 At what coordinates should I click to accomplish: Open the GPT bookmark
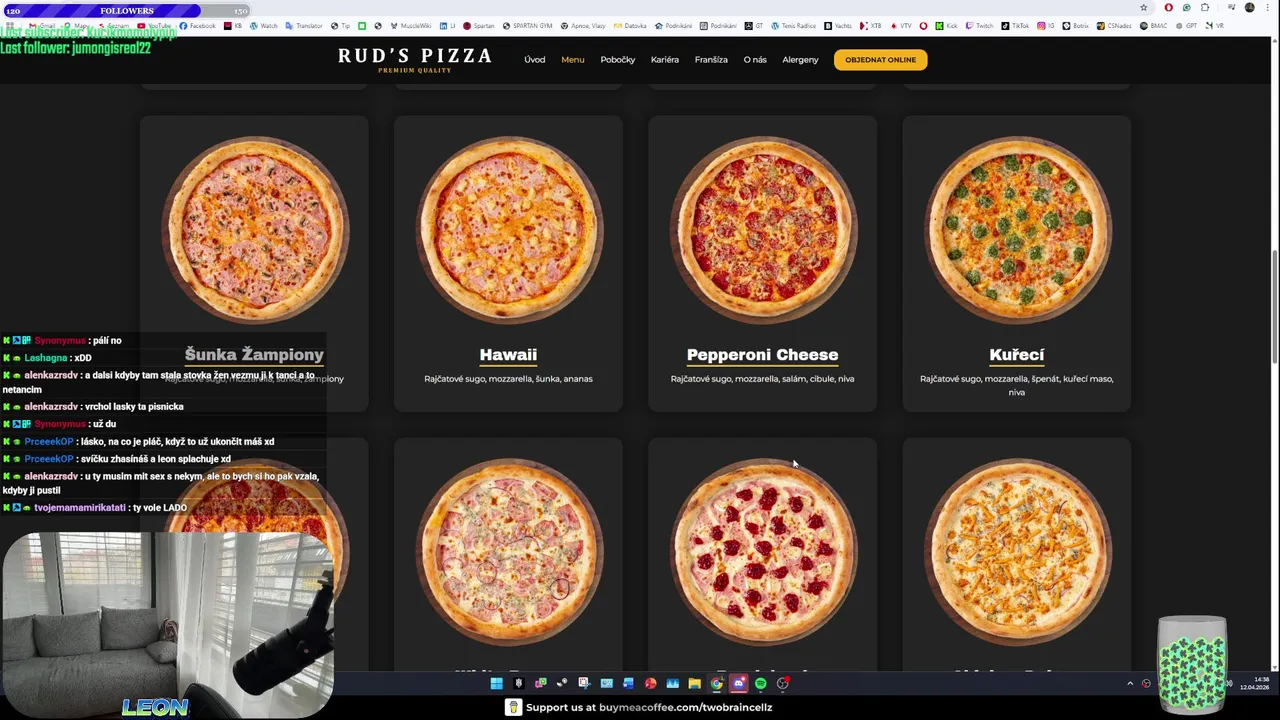coord(1186,26)
